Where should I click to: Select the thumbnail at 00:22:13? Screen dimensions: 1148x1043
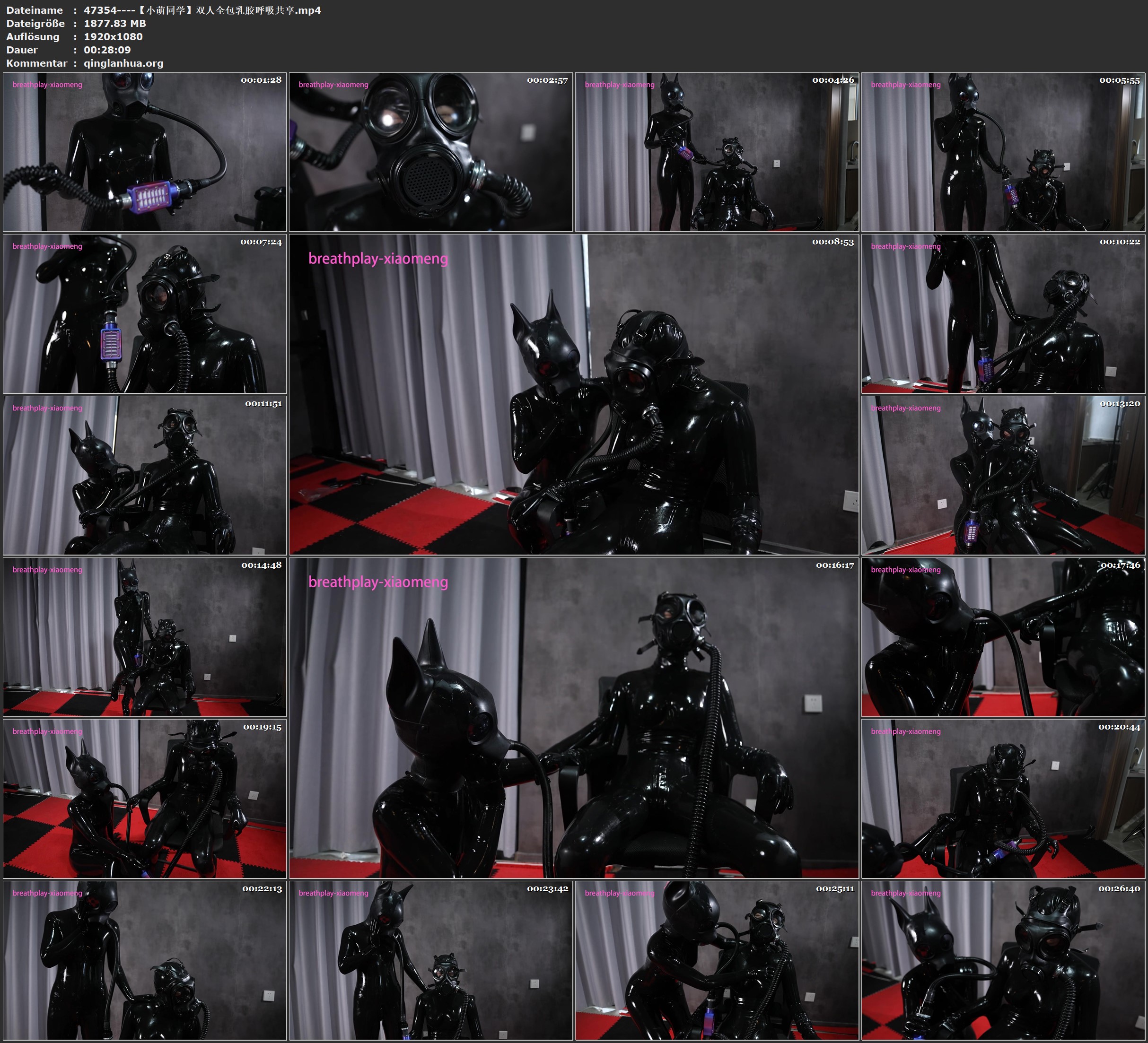point(145,960)
